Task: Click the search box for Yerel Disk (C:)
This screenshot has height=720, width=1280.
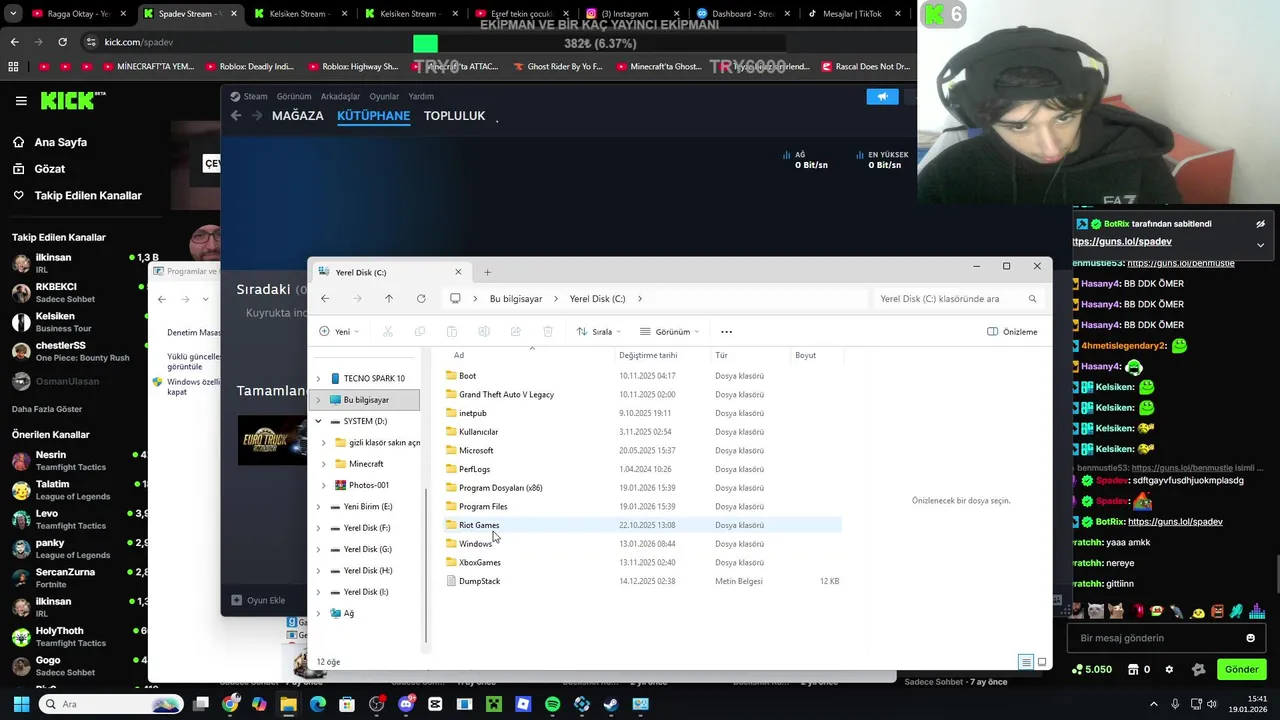Action: tap(957, 299)
